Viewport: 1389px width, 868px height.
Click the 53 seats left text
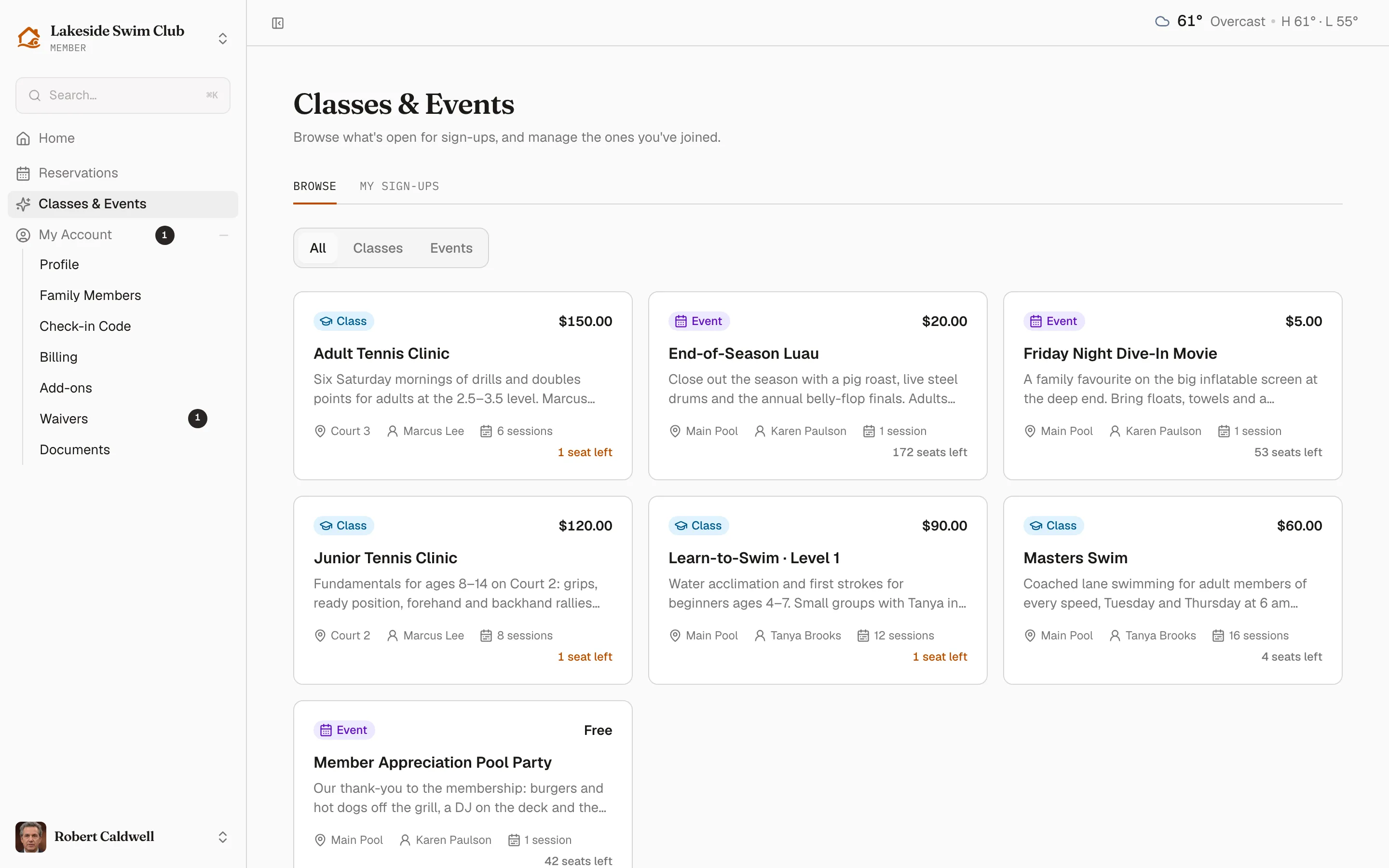[1288, 452]
